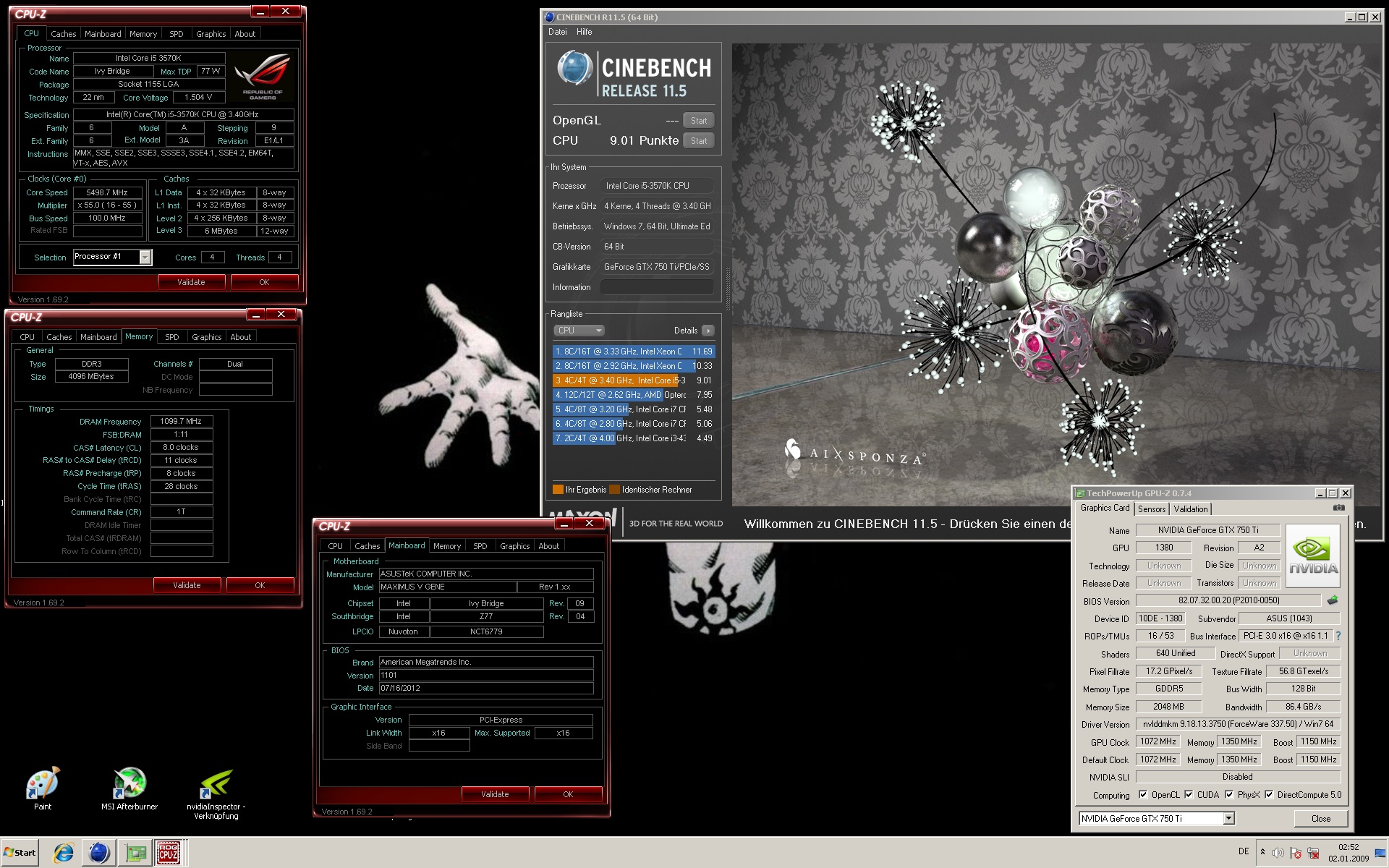Select ranking row 4 AMD Opteron
This screenshot has width=1389, height=868.
634,395
